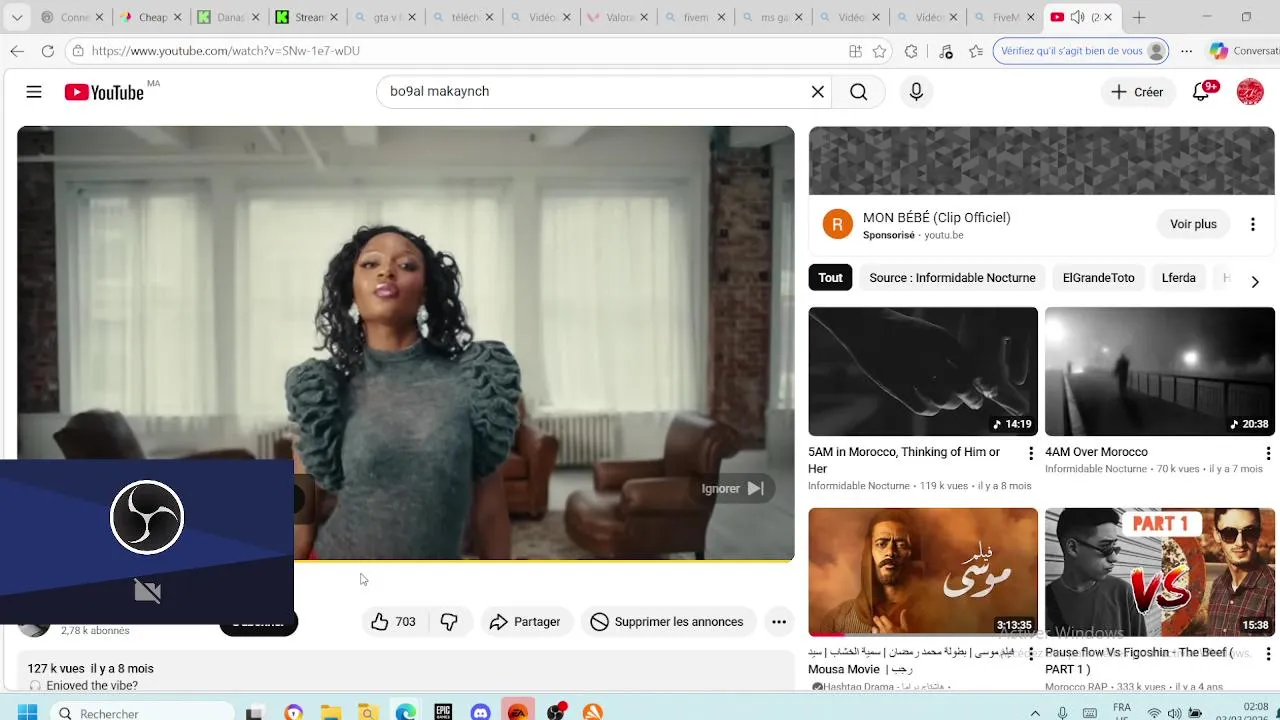1280x720 pixels.
Task: Dislike the video
Action: click(x=449, y=622)
